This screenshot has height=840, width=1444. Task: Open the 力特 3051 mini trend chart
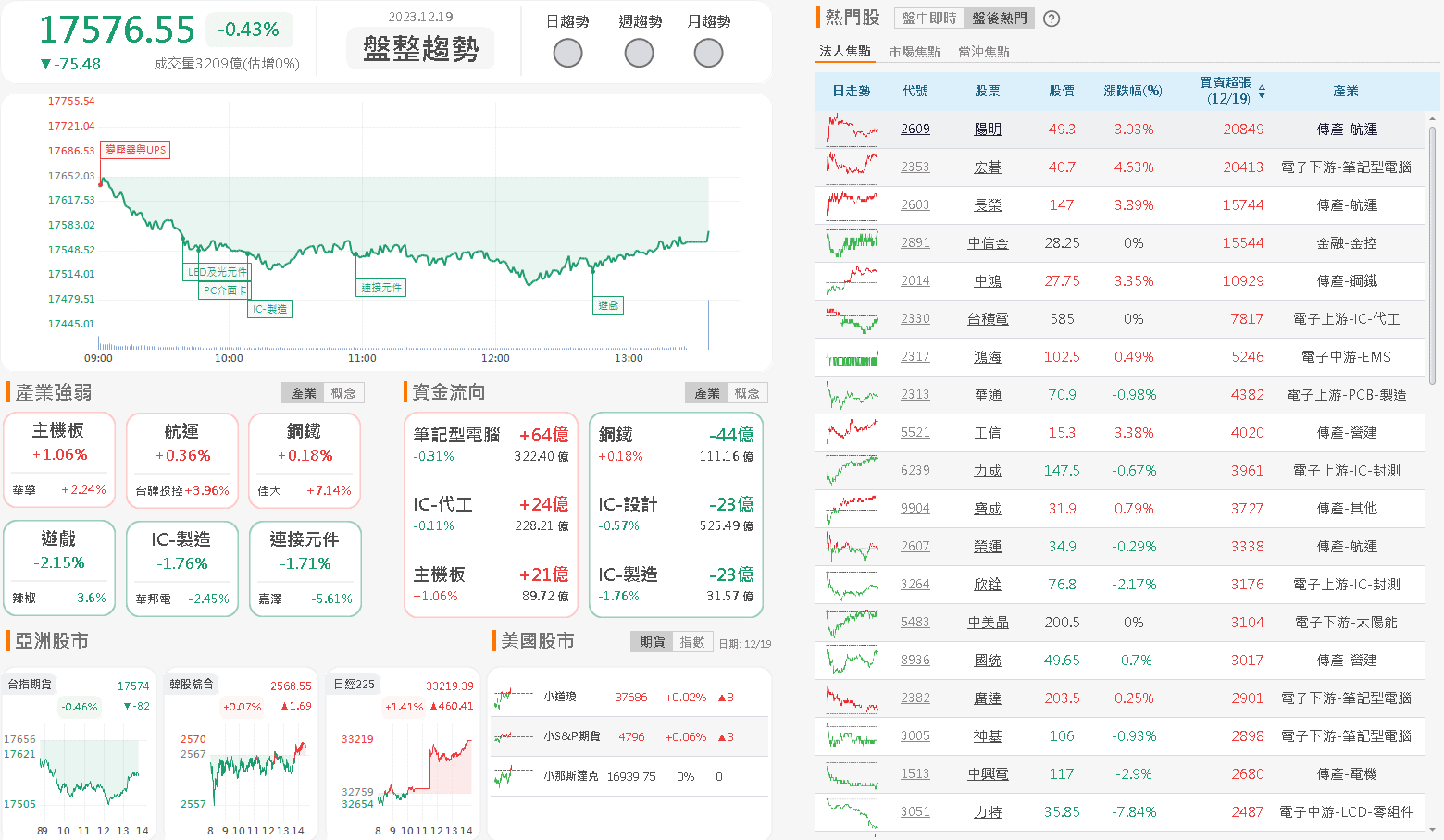pos(852,812)
